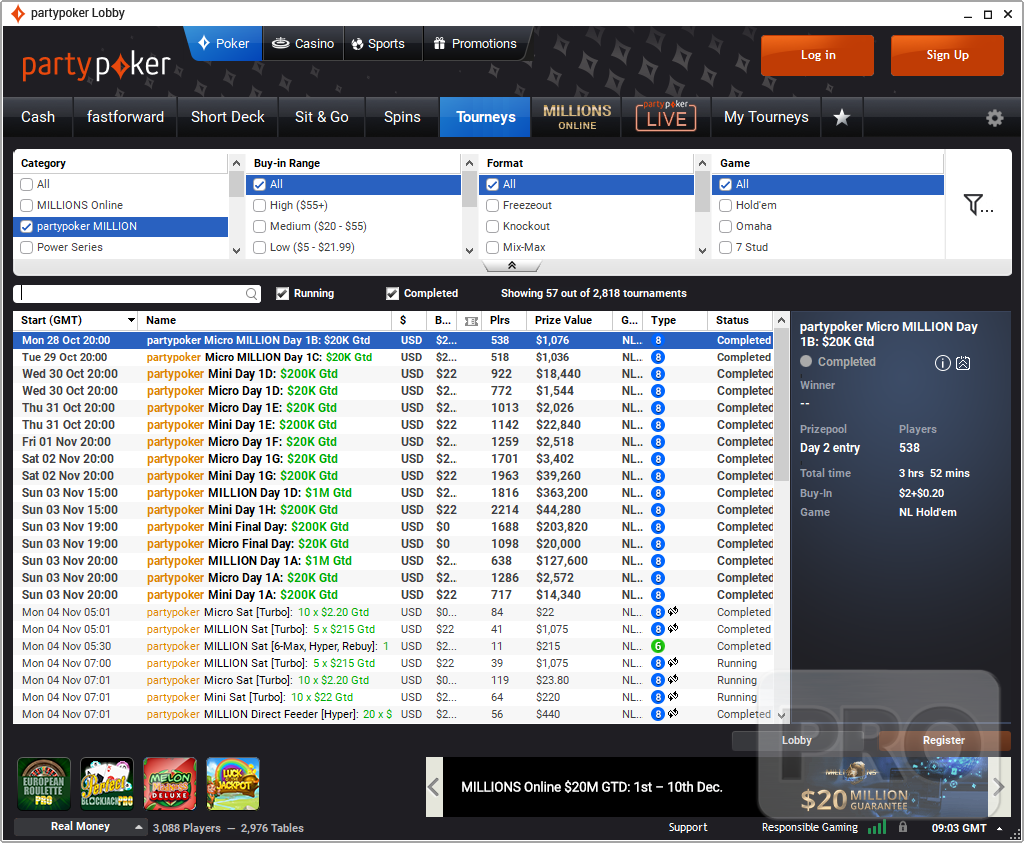Viewport: 1024px width, 843px height.
Task: Open Sit & Go tab
Action: pyautogui.click(x=321, y=117)
